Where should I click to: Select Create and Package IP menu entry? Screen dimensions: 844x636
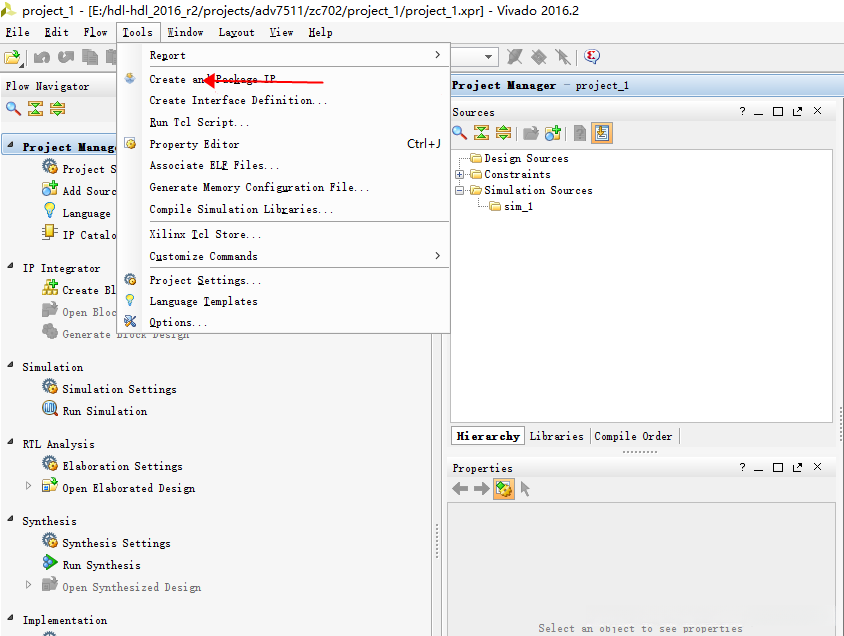point(212,79)
